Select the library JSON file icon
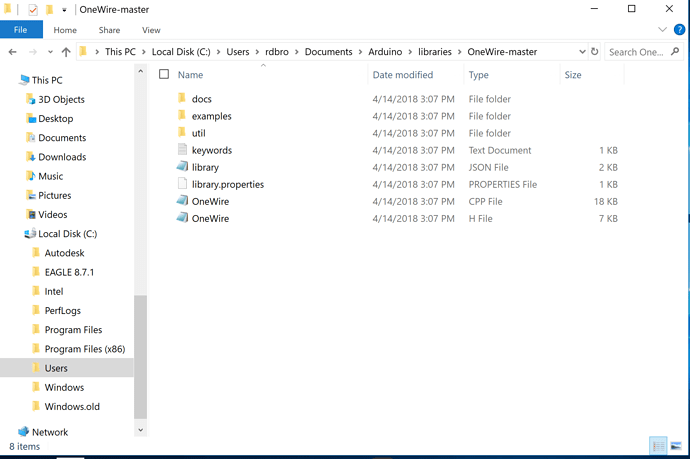This screenshot has height=459, width=690. (183, 166)
